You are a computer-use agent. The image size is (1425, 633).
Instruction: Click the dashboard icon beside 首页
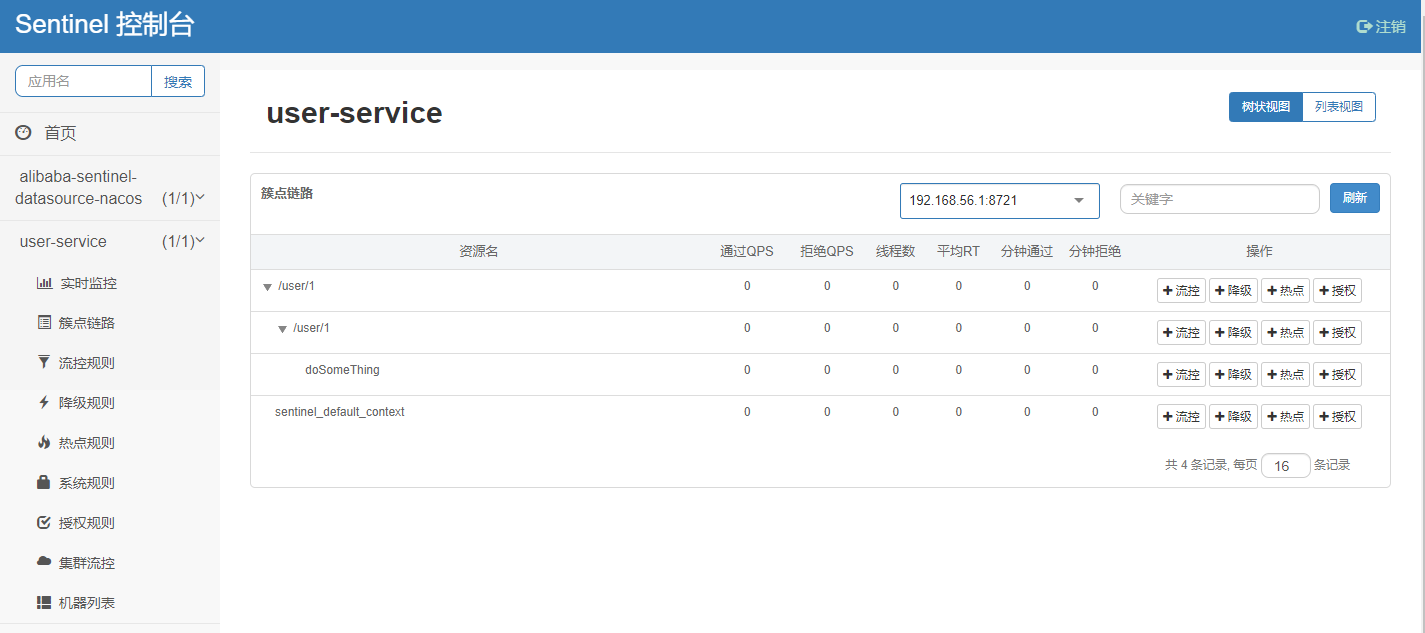point(23,132)
